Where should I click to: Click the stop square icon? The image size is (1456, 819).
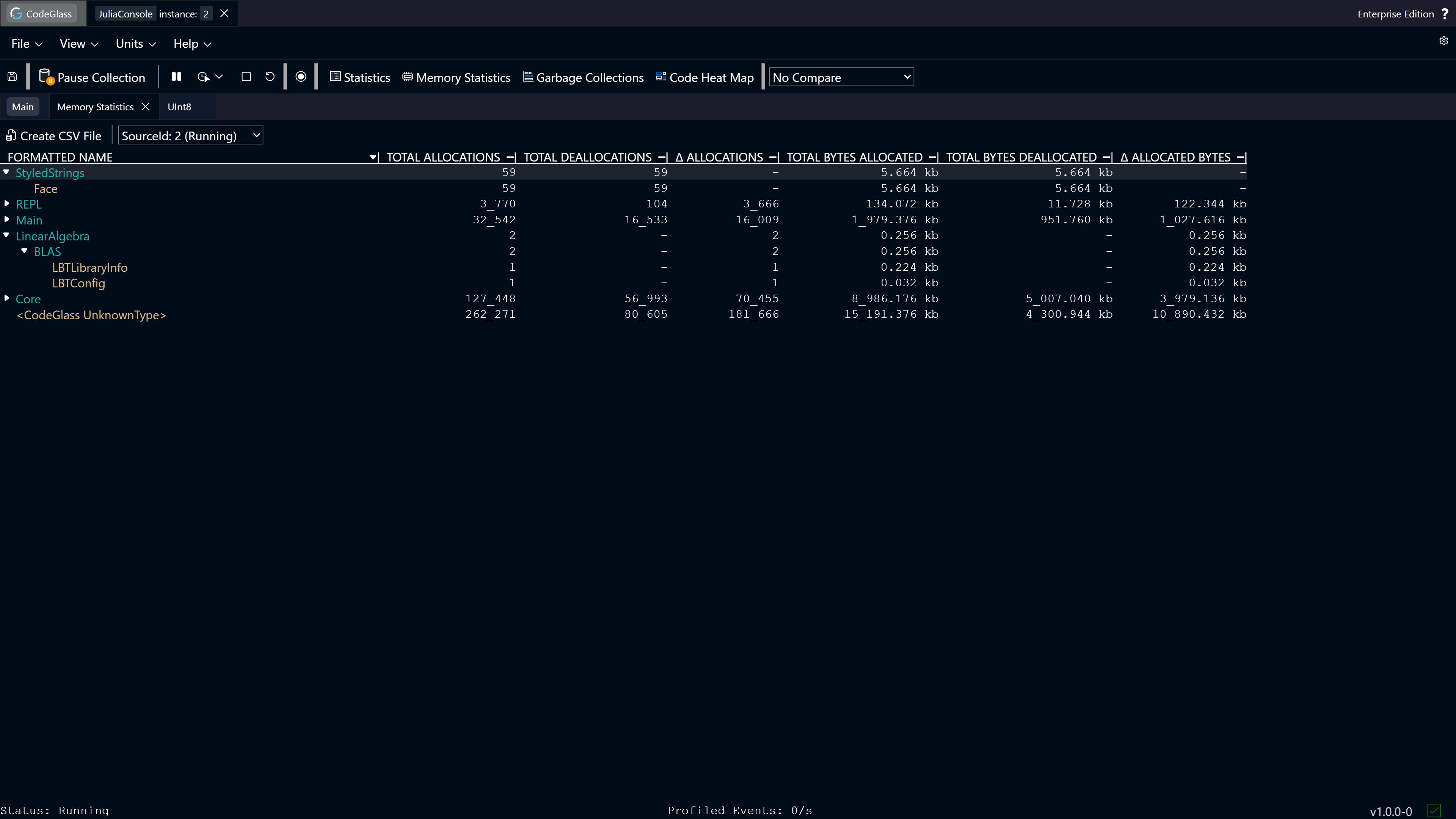tap(246, 76)
